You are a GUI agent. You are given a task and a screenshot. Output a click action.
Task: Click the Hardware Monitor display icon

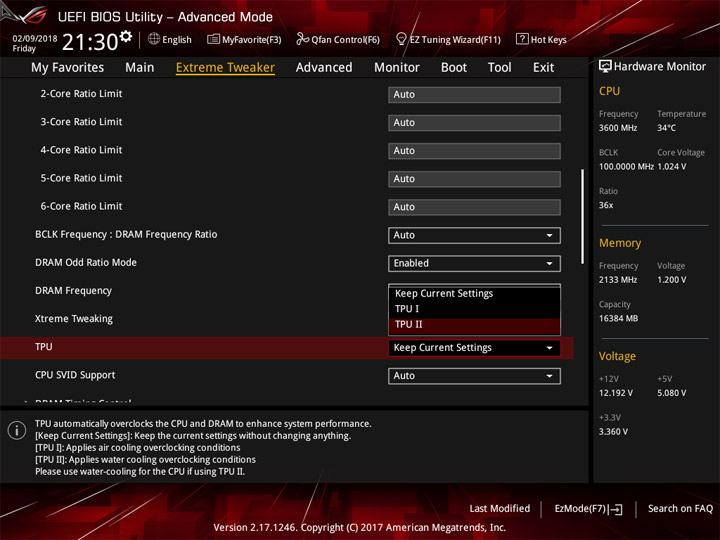tap(605, 66)
